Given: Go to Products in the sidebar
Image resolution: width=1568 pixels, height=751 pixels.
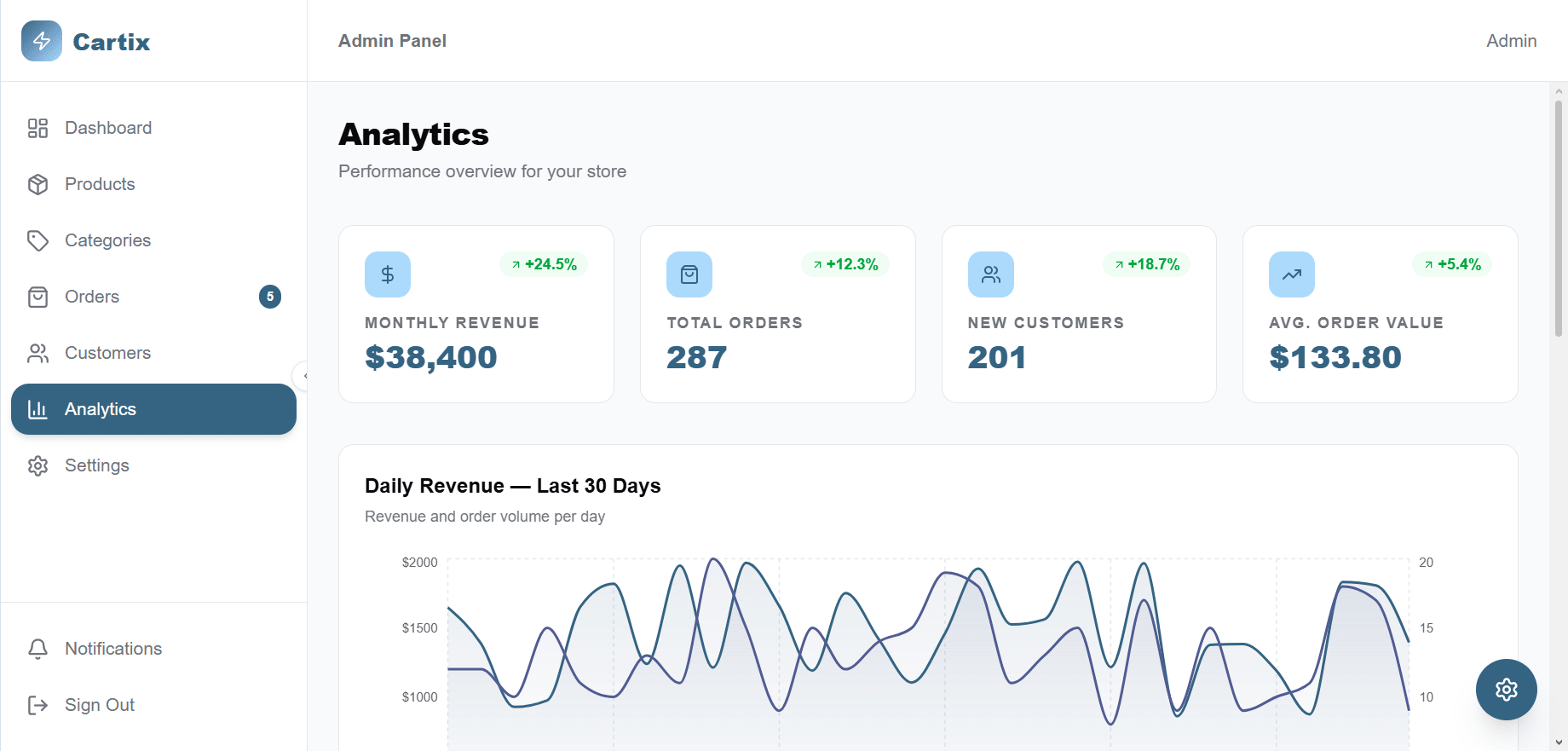Looking at the screenshot, I should 153,184.
